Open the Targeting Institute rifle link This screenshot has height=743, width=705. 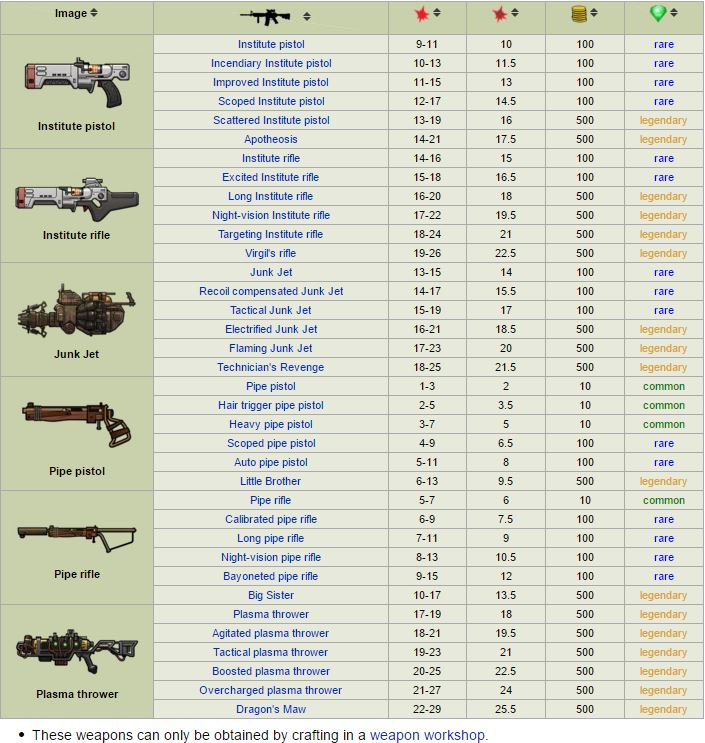(x=271, y=234)
